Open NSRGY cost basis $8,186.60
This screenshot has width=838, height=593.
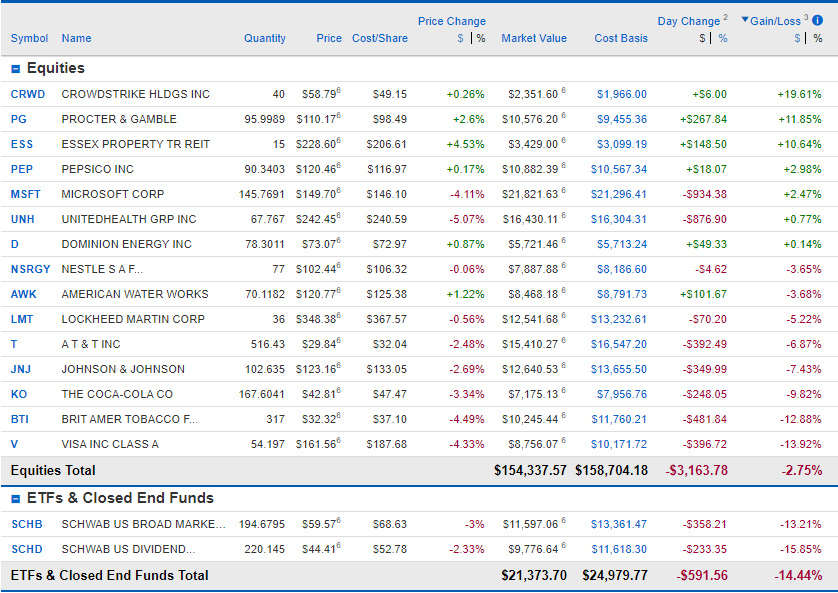[622, 270]
